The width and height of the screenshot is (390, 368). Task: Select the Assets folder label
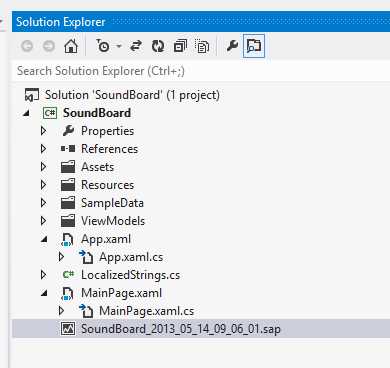pos(97,167)
